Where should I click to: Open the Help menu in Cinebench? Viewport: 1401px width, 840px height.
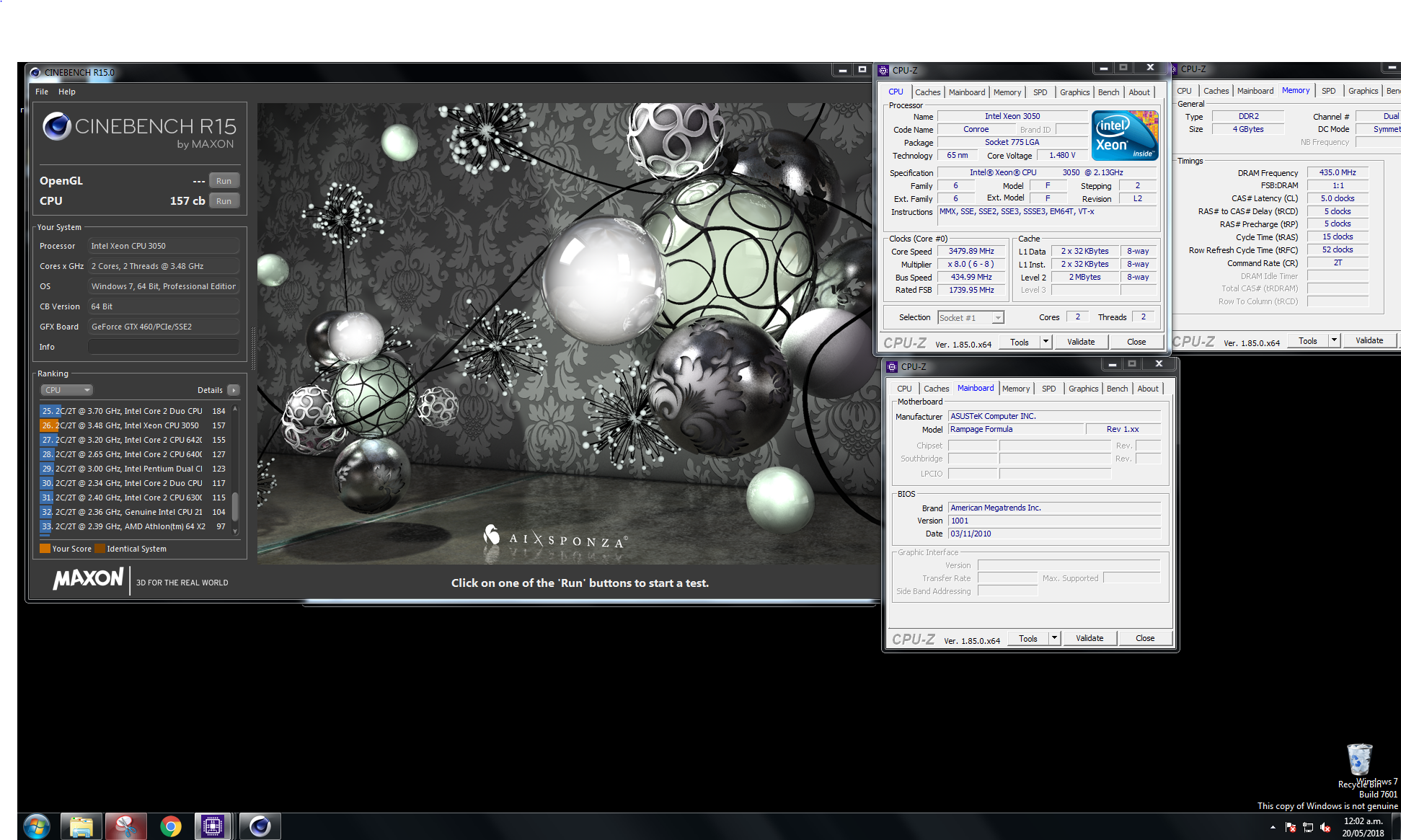(67, 92)
